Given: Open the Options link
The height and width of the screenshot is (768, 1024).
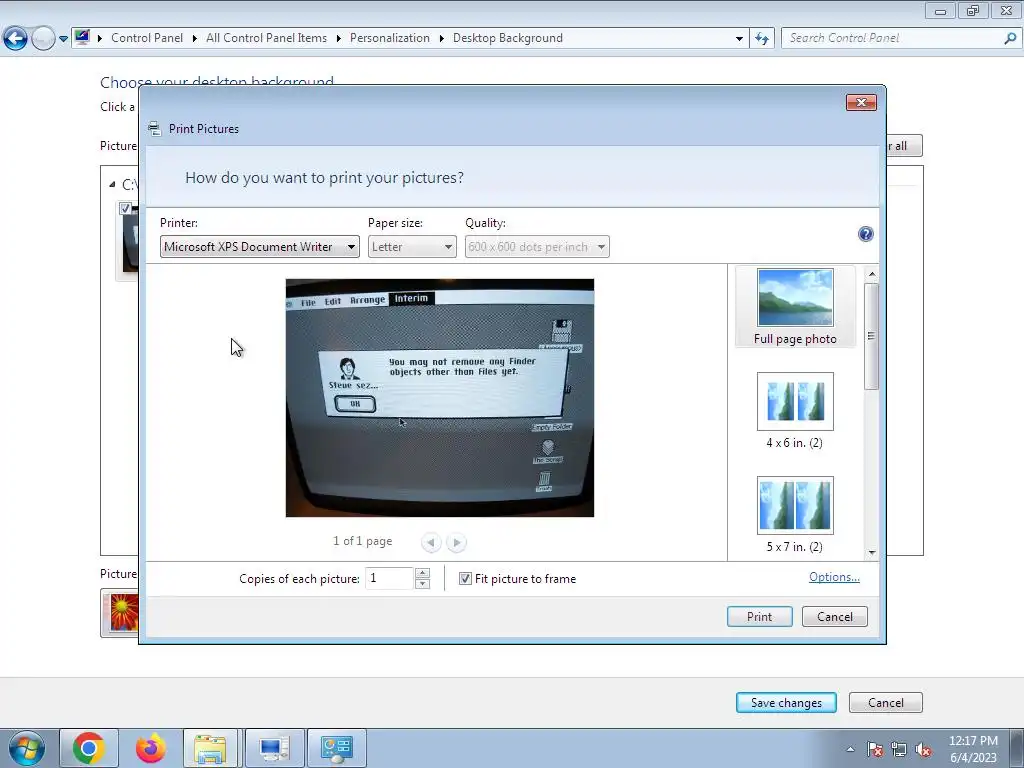Looking at the screenshot, I should (x=834, y=577).
